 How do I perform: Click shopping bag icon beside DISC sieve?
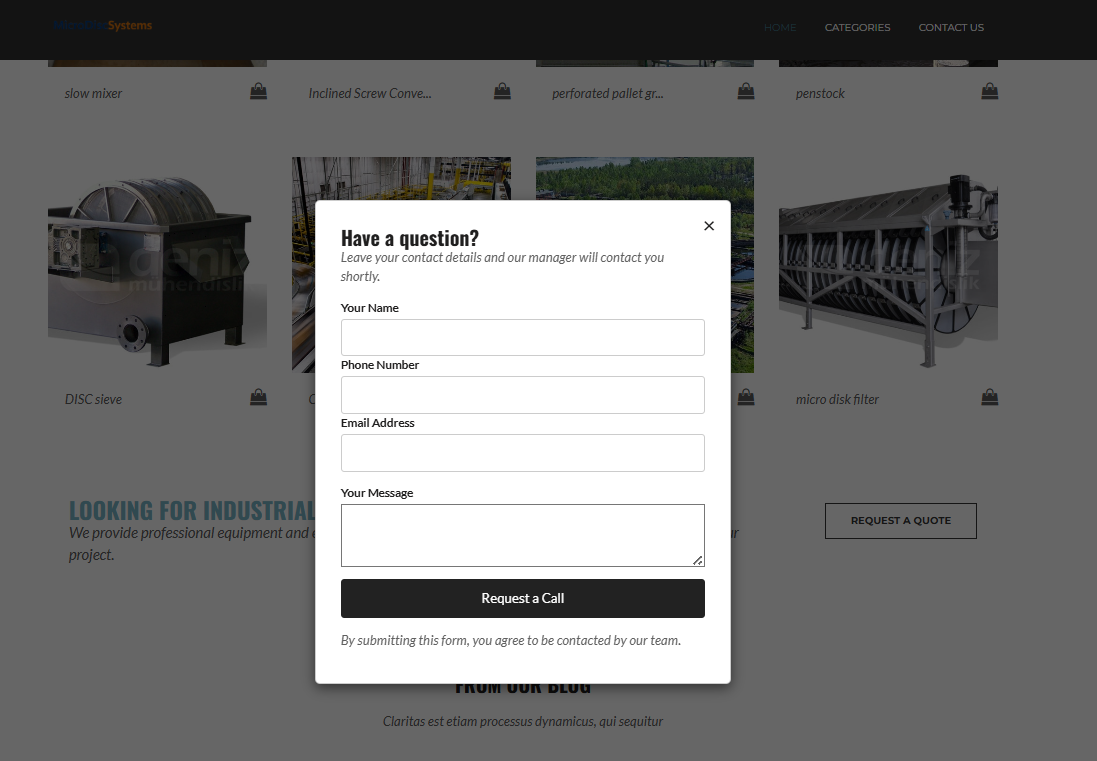[x=258, y=397]
